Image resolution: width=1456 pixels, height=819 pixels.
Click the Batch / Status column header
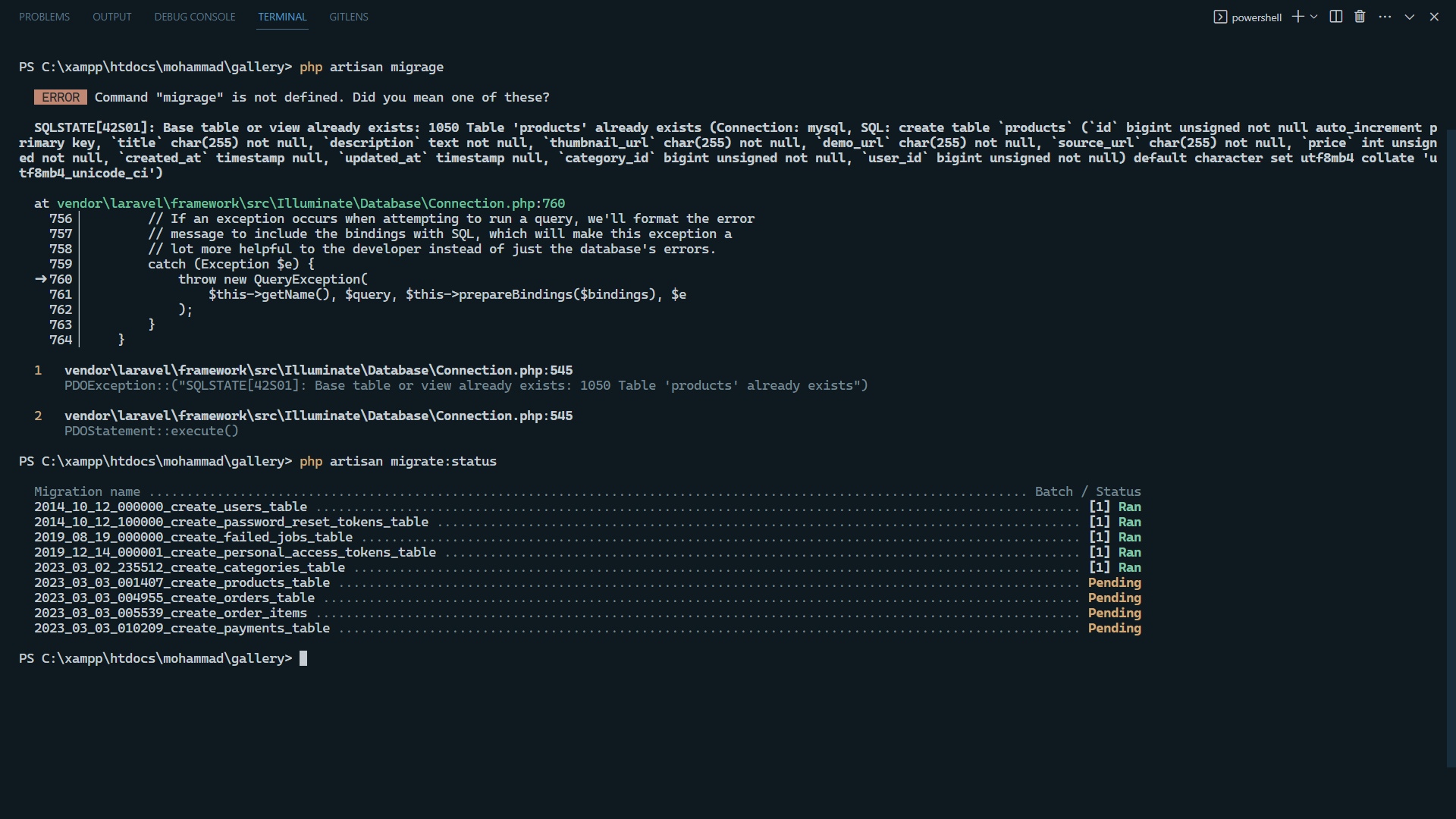tap(1088, 491)
